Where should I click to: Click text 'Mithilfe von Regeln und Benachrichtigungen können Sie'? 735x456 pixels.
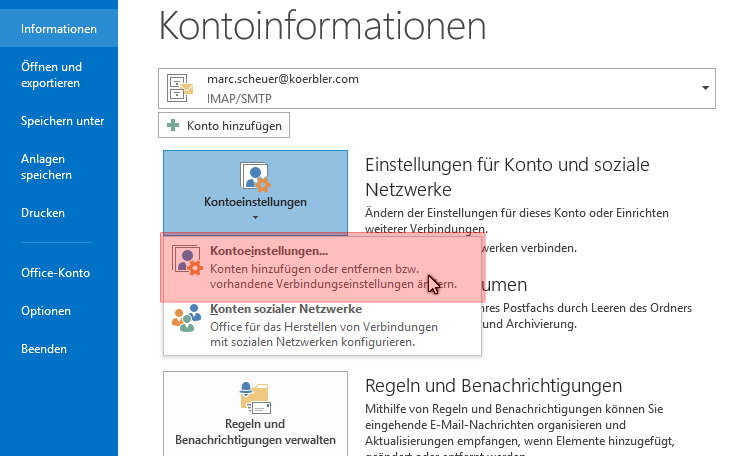point(514,409)
